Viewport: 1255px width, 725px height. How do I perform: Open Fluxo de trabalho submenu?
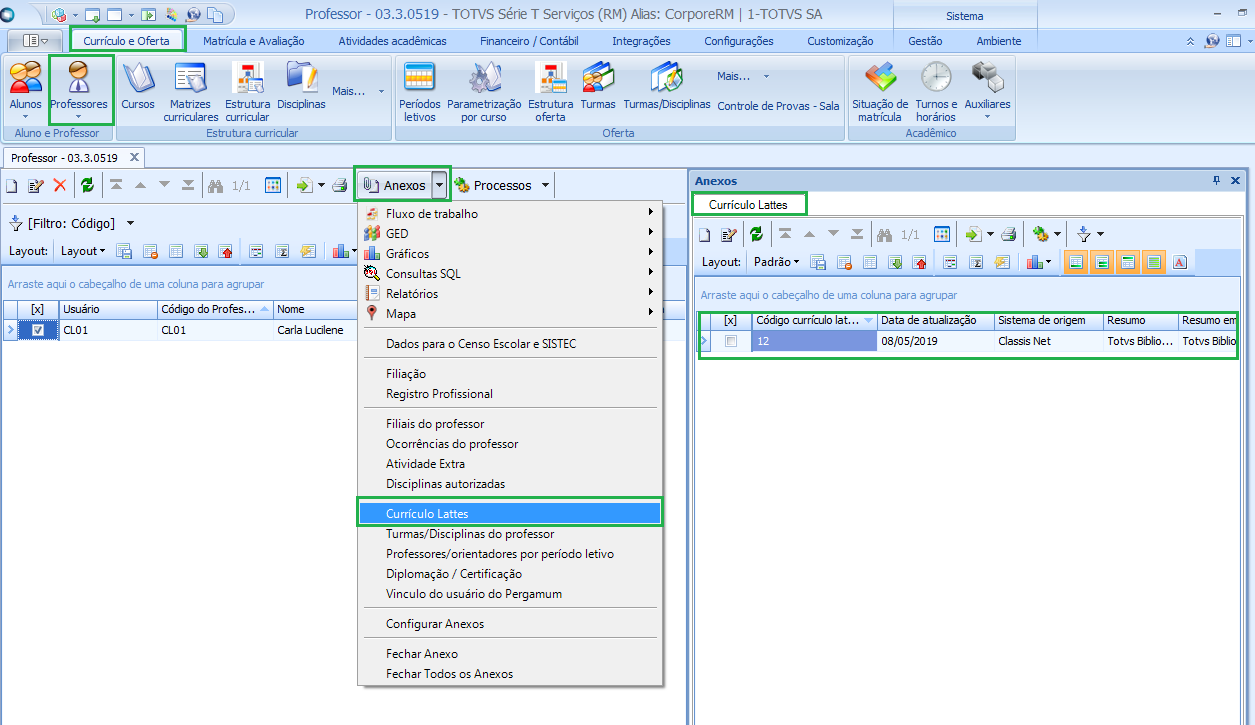click(510, 213)
